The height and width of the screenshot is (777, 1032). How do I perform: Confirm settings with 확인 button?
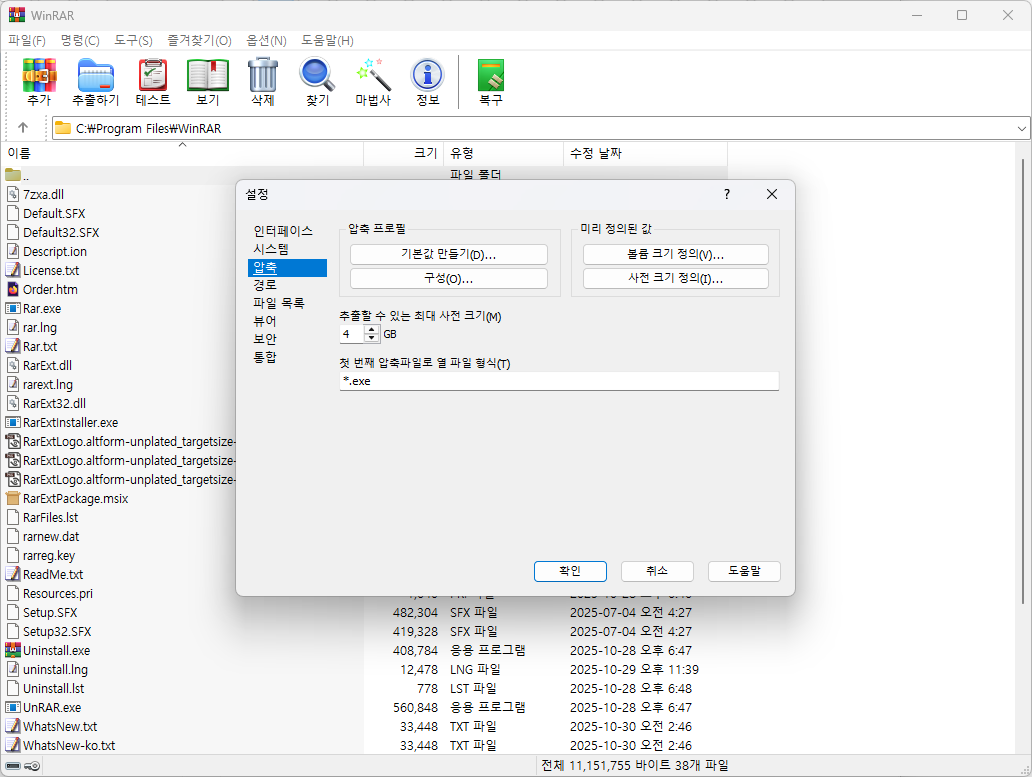tap(570, 571)
